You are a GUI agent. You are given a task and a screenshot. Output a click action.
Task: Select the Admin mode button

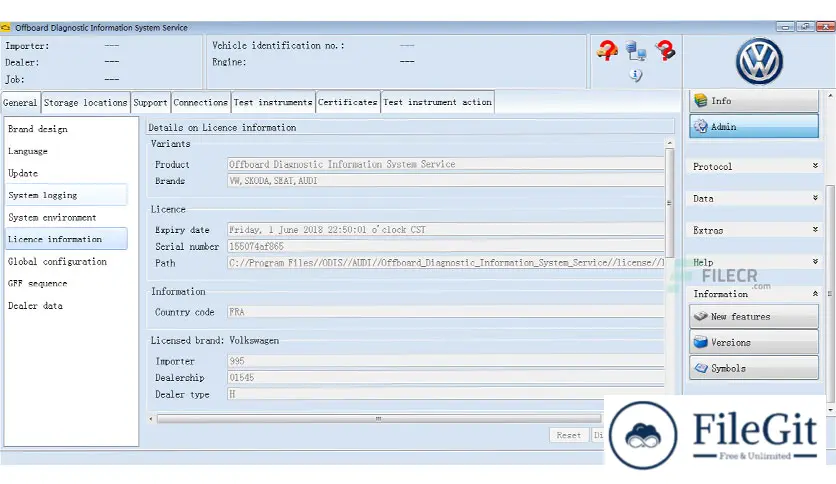(x=753, y=126)
